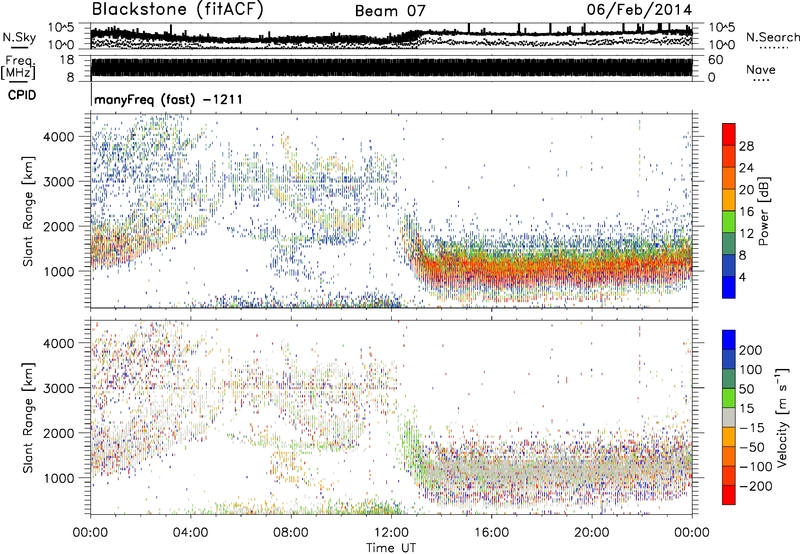
Task: Click the '3000' tick on the velocity panel
Action: tap(58, 388)
